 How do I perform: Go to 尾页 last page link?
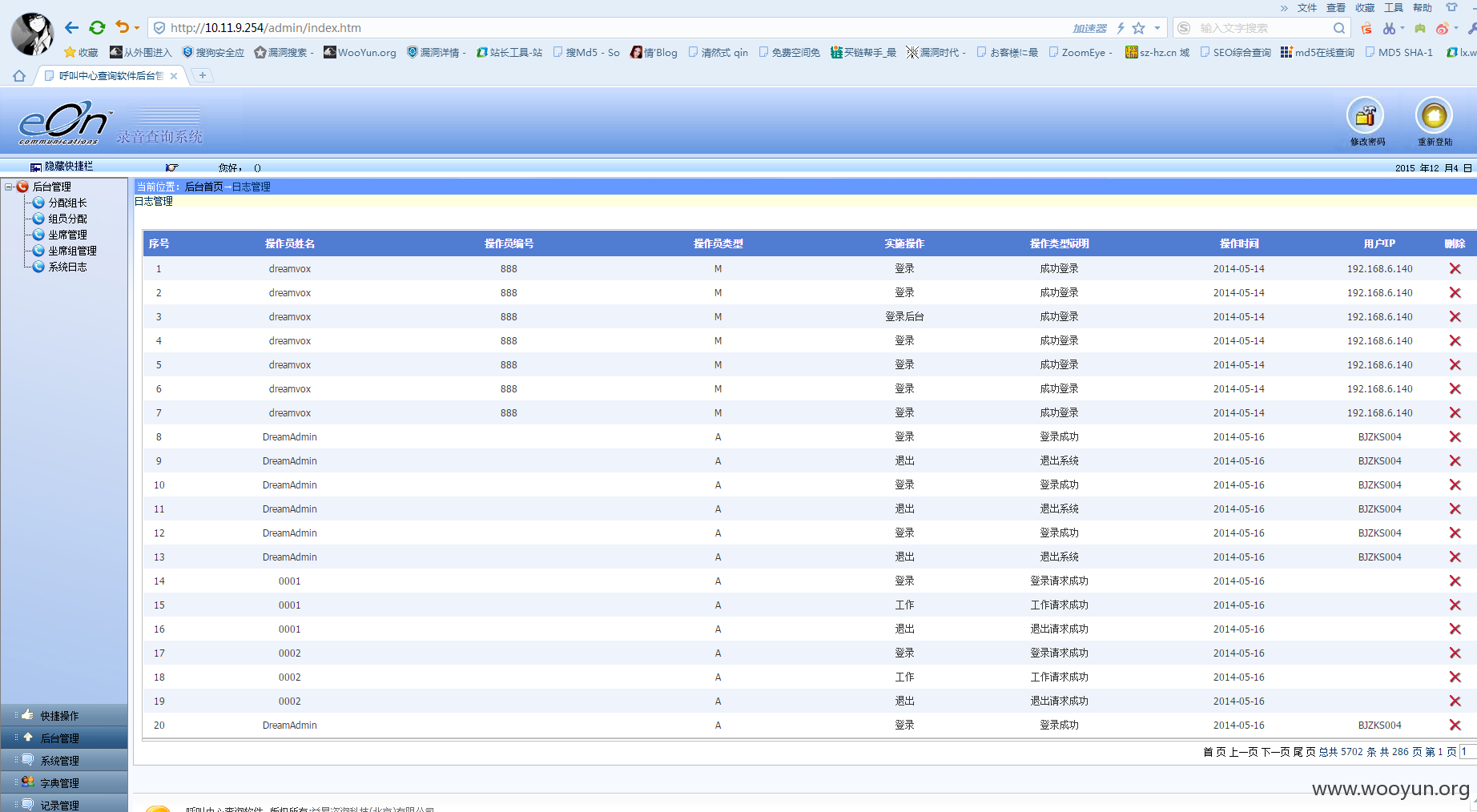click(1304, 752)
